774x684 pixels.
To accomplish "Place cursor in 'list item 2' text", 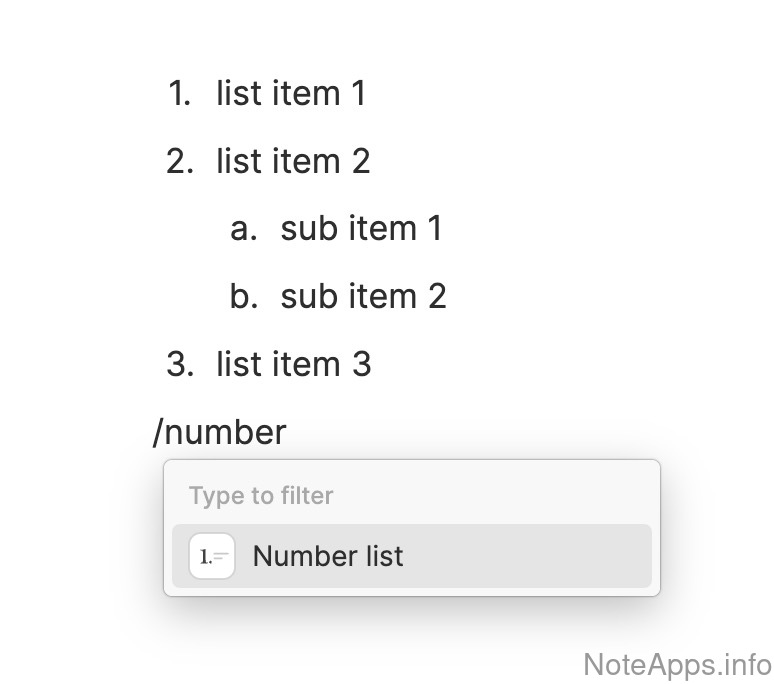I will [293, 161].
